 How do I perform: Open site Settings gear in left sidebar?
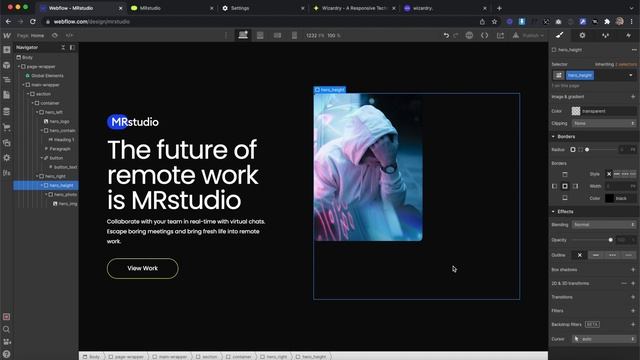[7, 158]
